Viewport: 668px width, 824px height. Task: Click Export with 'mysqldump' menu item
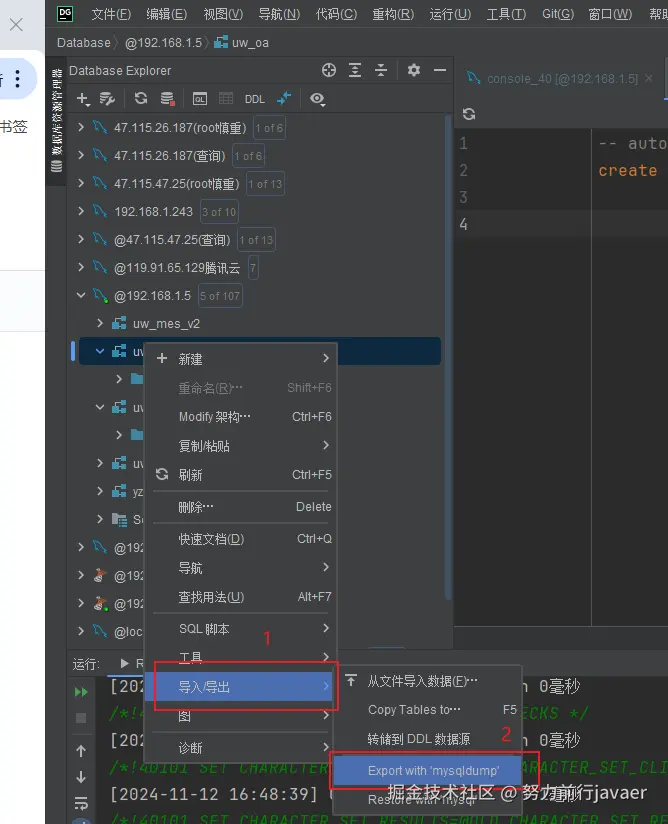coord(428,770)
